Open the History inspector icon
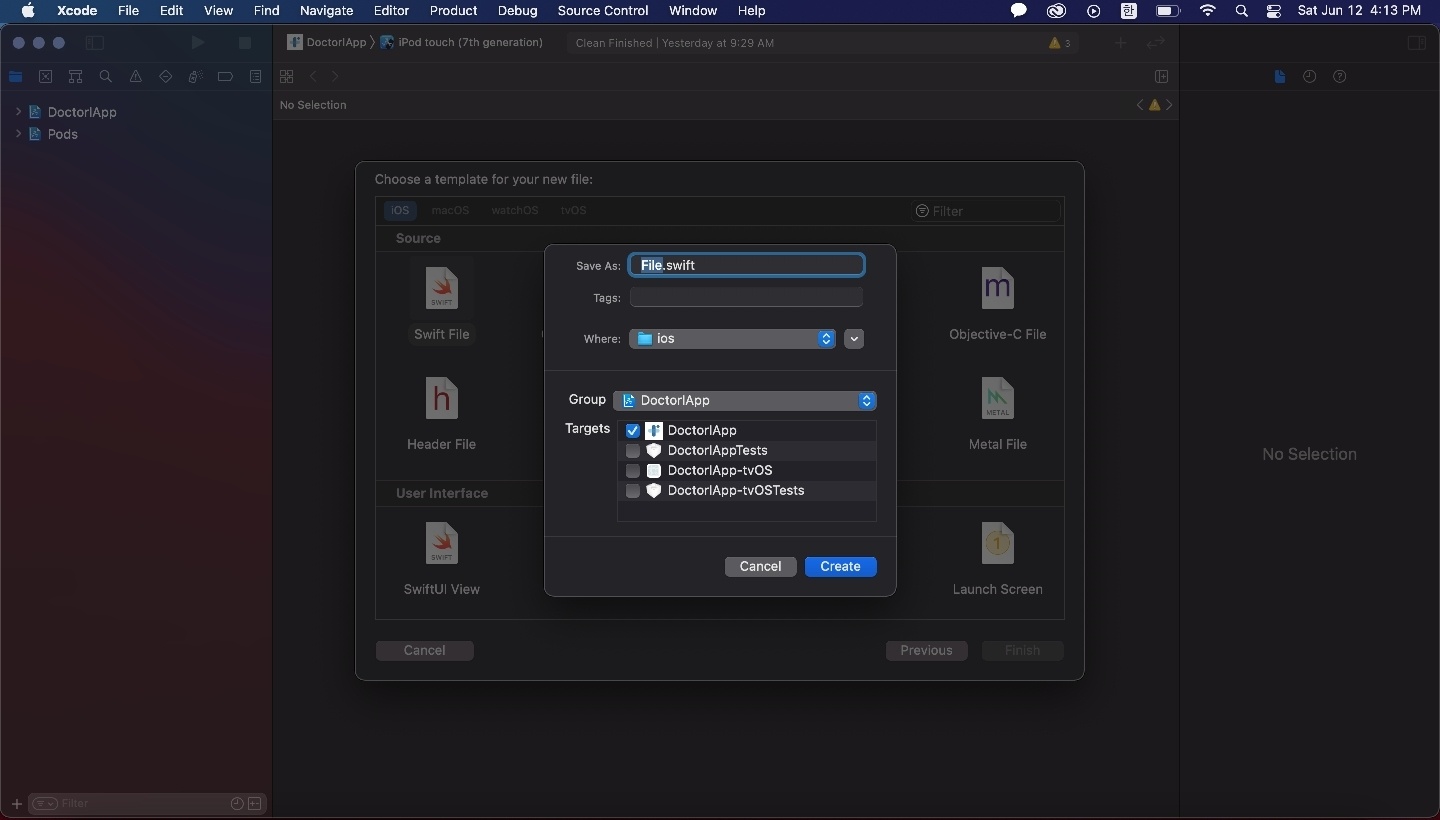 click(1309, 77)
